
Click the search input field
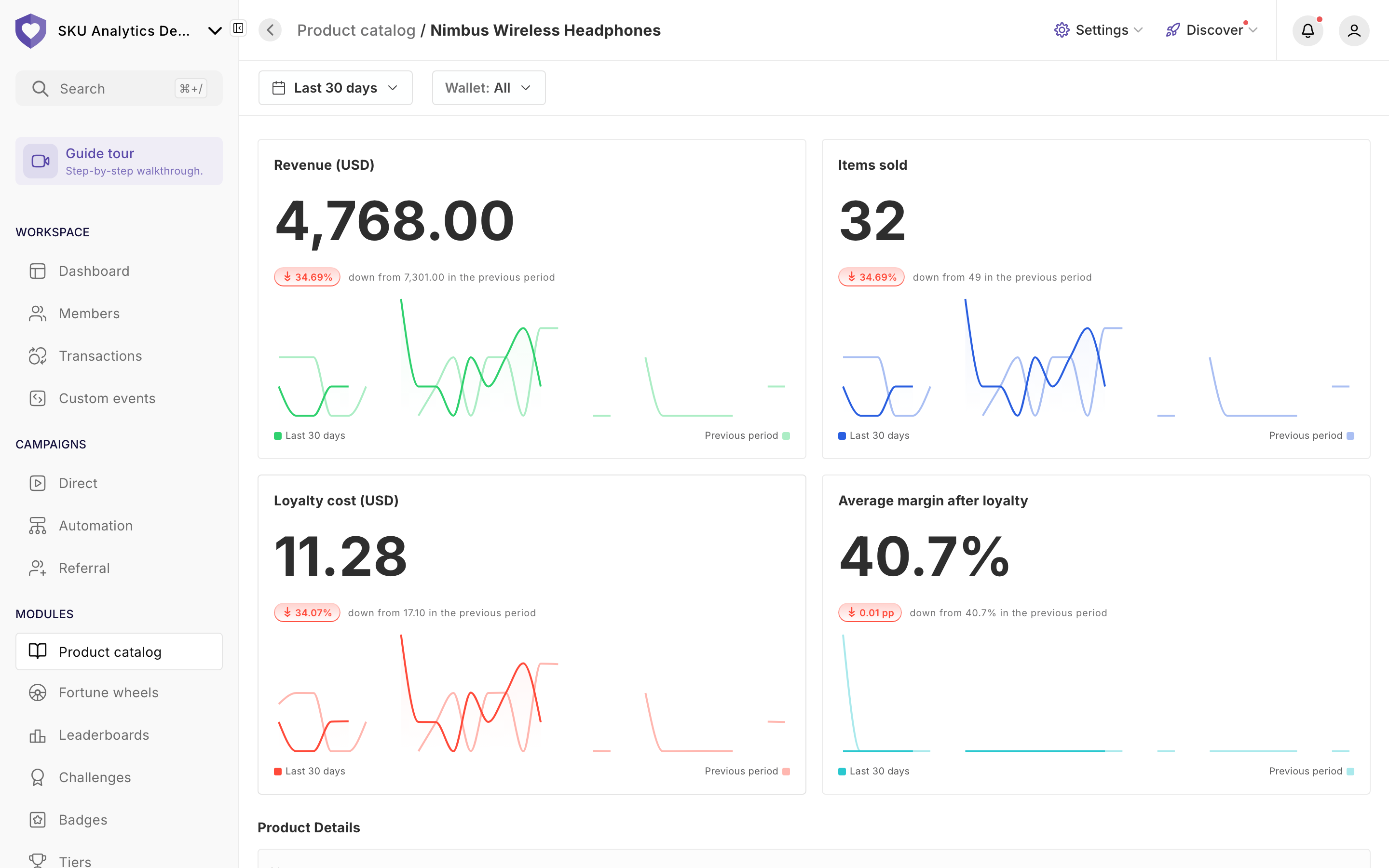click(119, 88)
